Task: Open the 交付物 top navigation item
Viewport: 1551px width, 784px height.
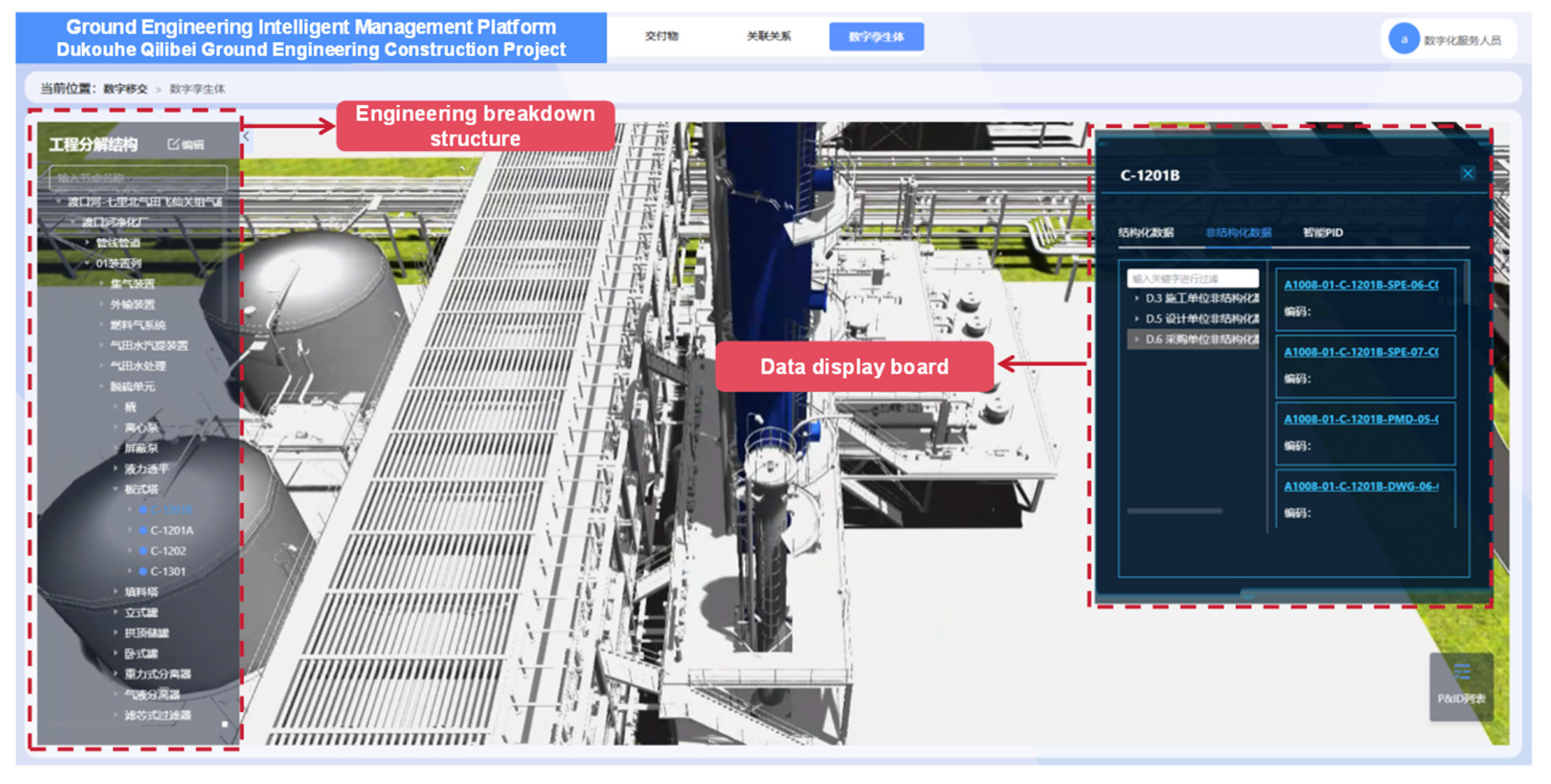Action: [661, 37]
